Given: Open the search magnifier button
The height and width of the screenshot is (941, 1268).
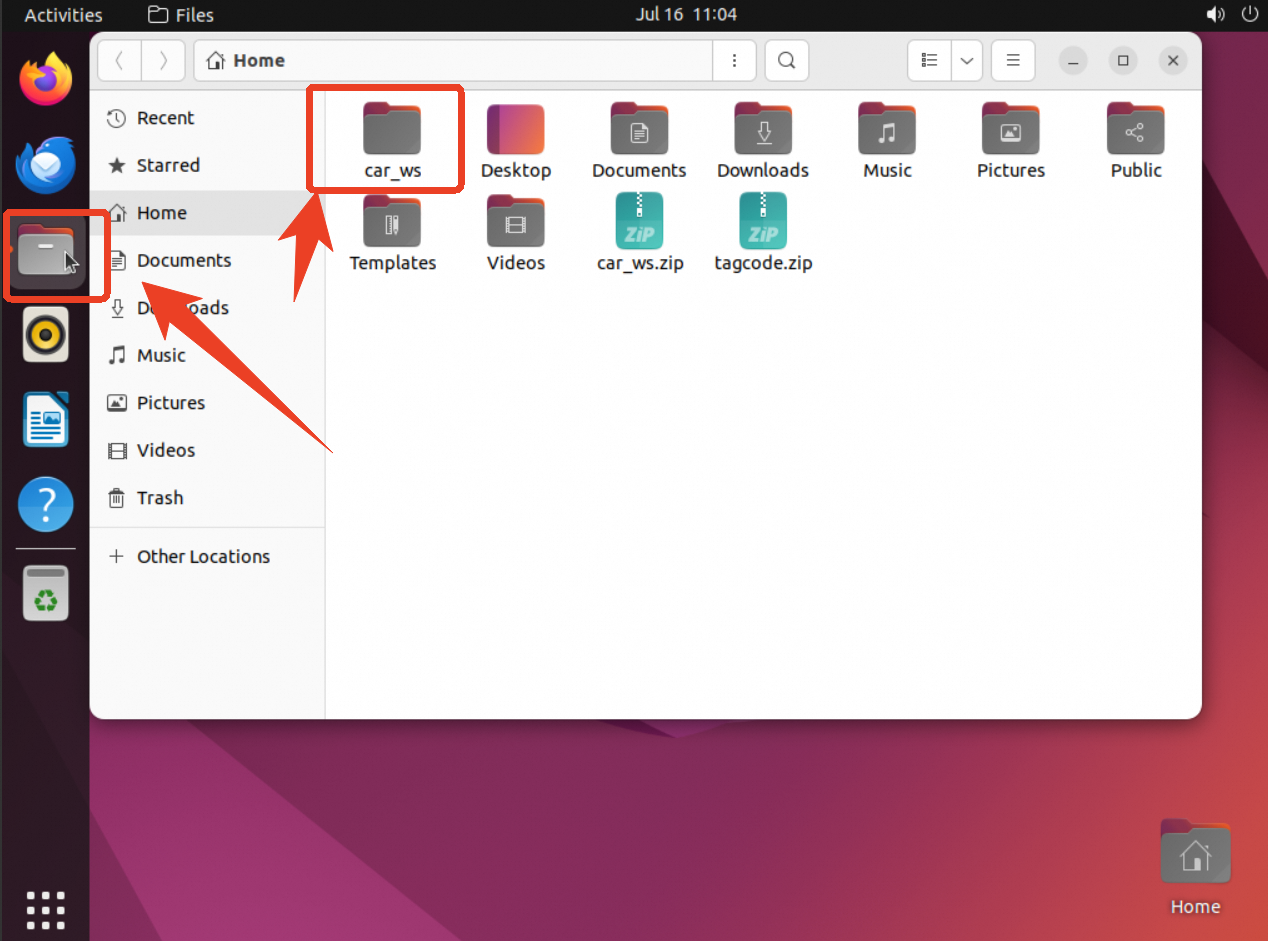Looking at the screenshot, I should (787, 61).
